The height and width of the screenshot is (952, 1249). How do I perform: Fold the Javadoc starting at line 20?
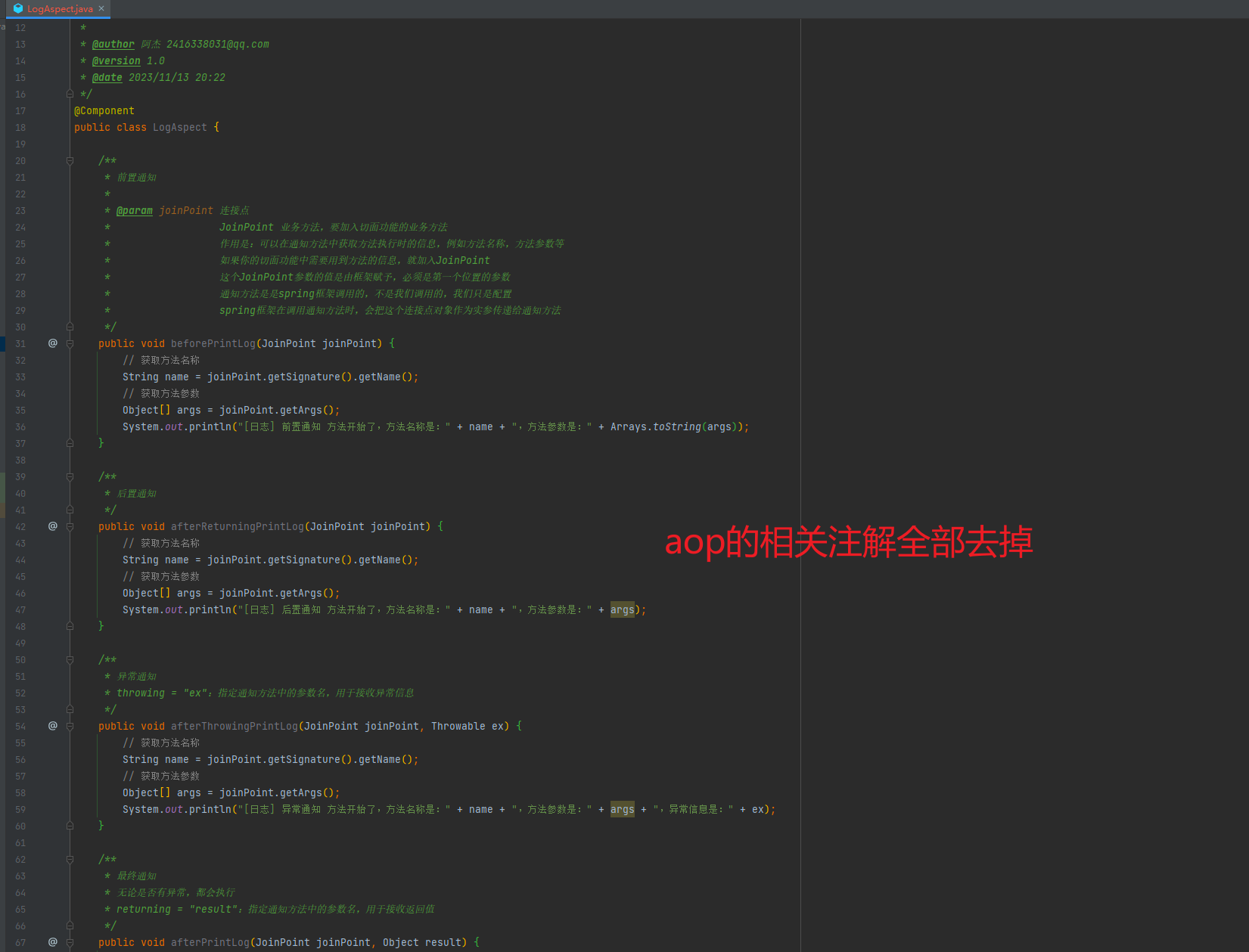tap(70, 160)
